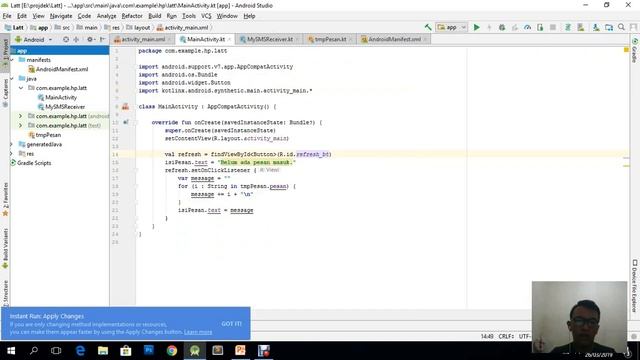The width and height of the screenshot is (640, 360).
Task: Open Chrome from the taskbar
Action: pos(172,351)
